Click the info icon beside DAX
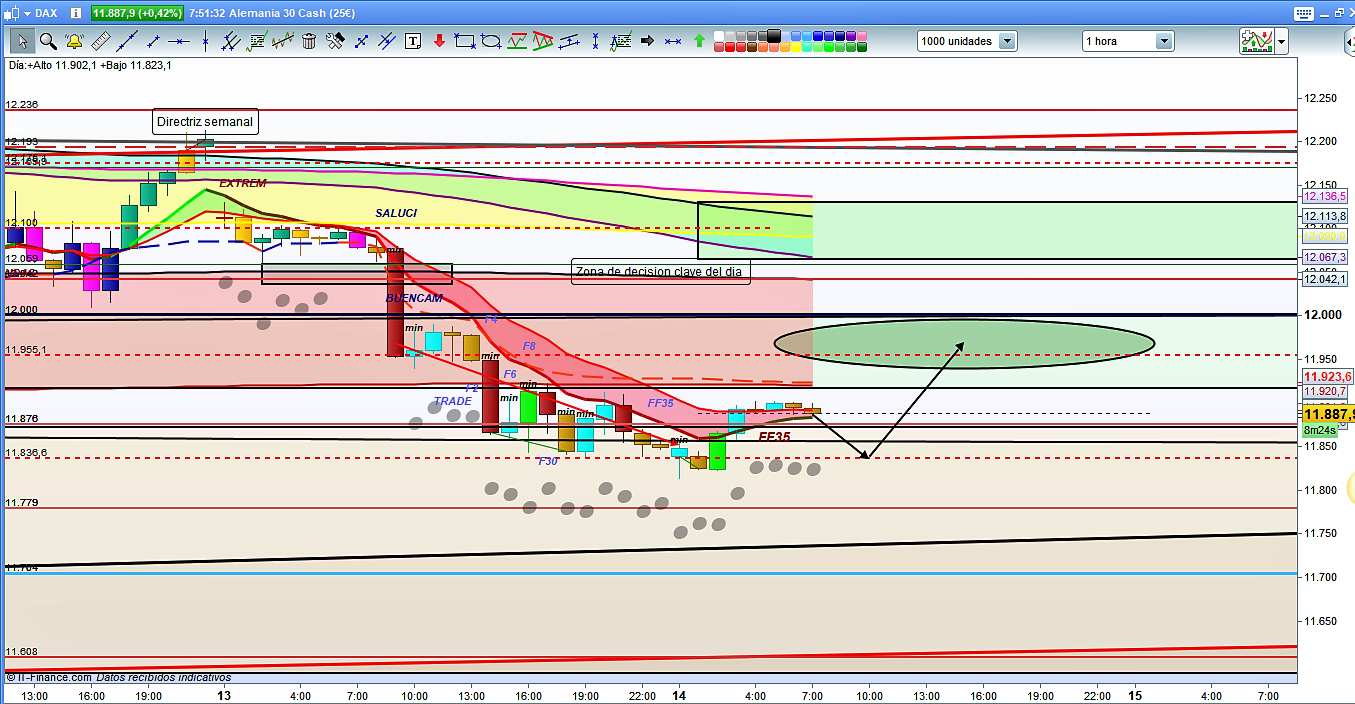This screenshot has height=704, width=1355. [x=77, y=13]
